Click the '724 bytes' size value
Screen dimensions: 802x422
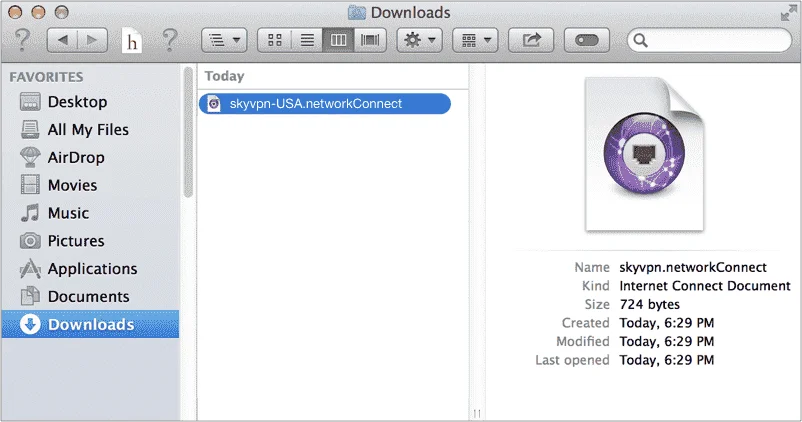(x=650, y=304)
